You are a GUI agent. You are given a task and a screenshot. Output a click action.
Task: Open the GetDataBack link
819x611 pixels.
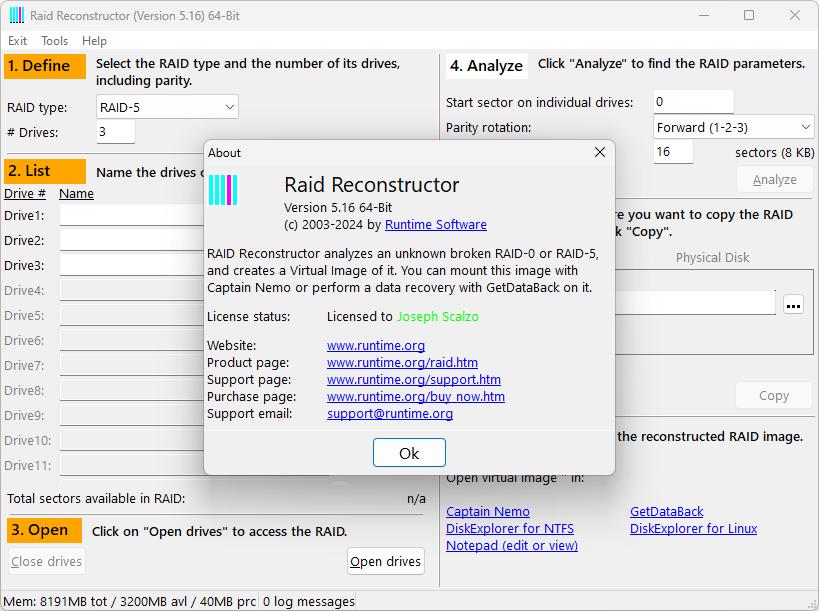click(666, 512)
